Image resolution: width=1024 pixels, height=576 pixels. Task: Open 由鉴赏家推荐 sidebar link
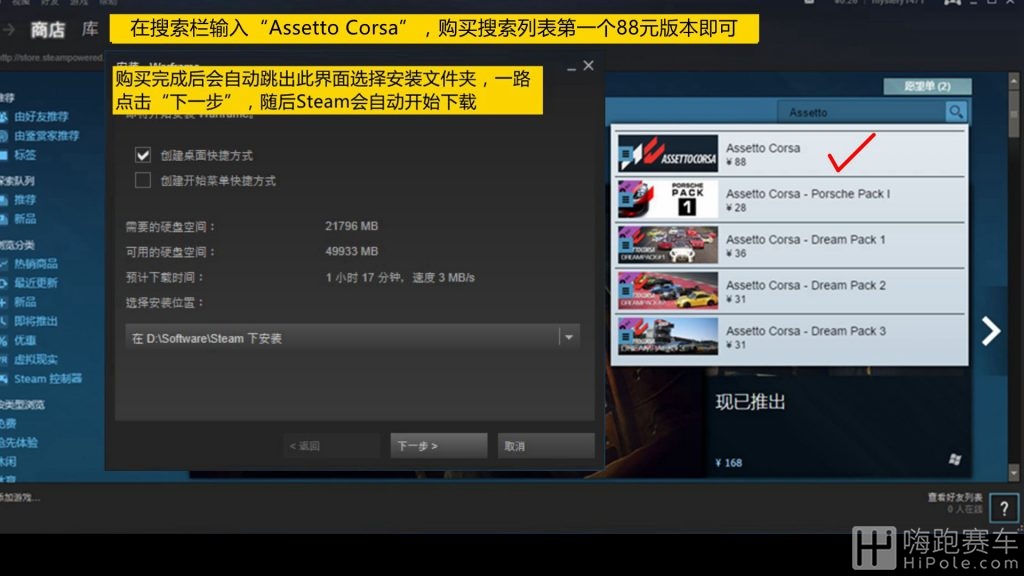pyautogui.click(x=46, y=136)
